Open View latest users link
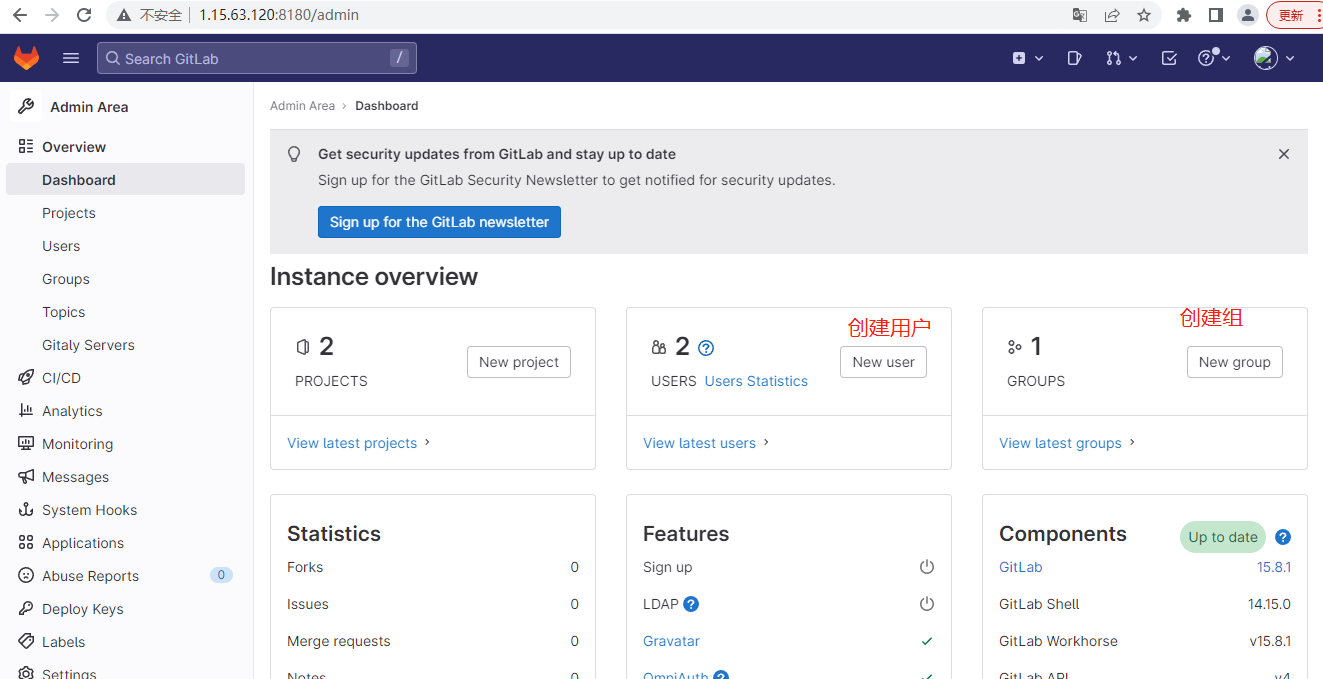Viewport: 1323px width, 679px height. [x=707, y=443]
